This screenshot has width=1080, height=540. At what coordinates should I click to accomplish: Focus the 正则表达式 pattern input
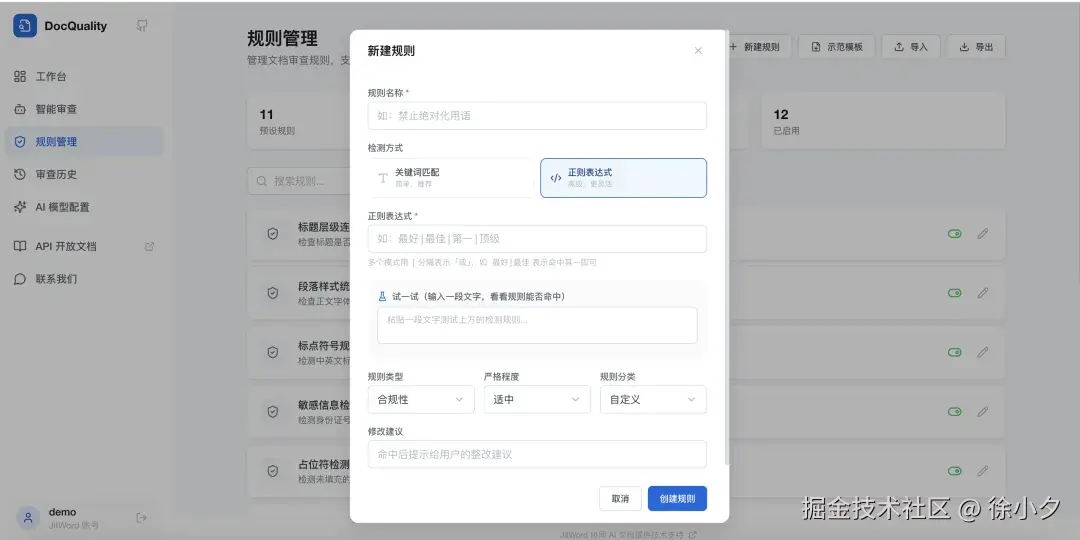pos(537,239)
